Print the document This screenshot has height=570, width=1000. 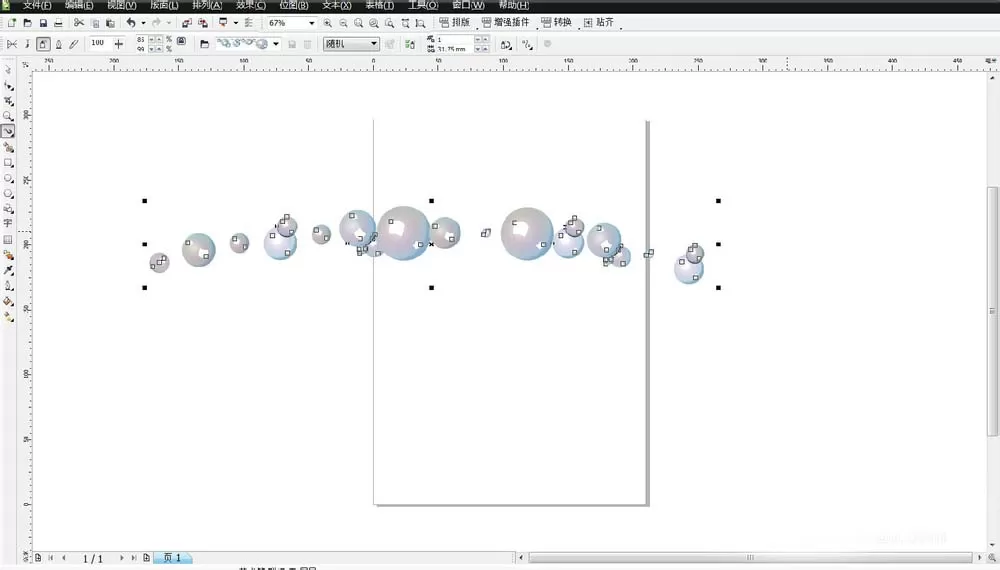59,23
